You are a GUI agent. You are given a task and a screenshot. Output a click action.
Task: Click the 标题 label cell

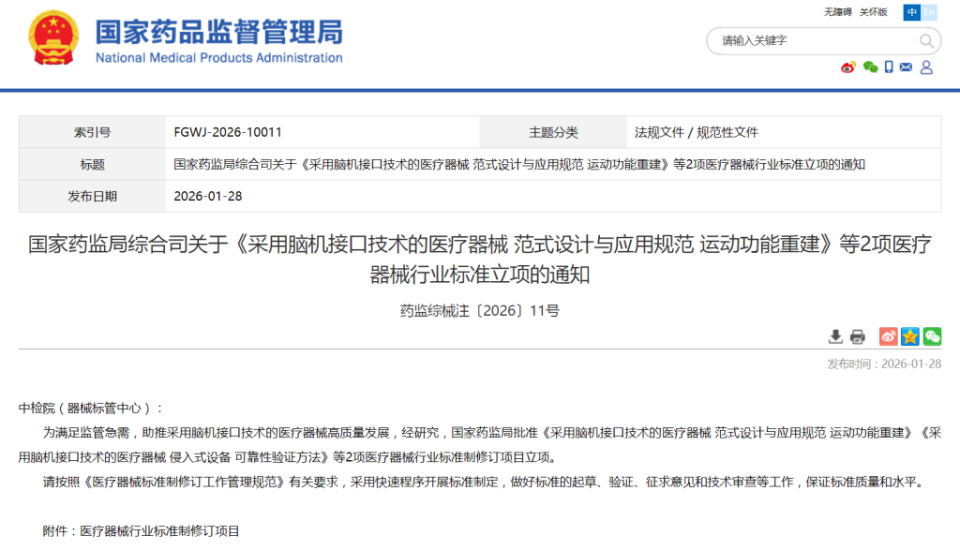tap(92, 164)
